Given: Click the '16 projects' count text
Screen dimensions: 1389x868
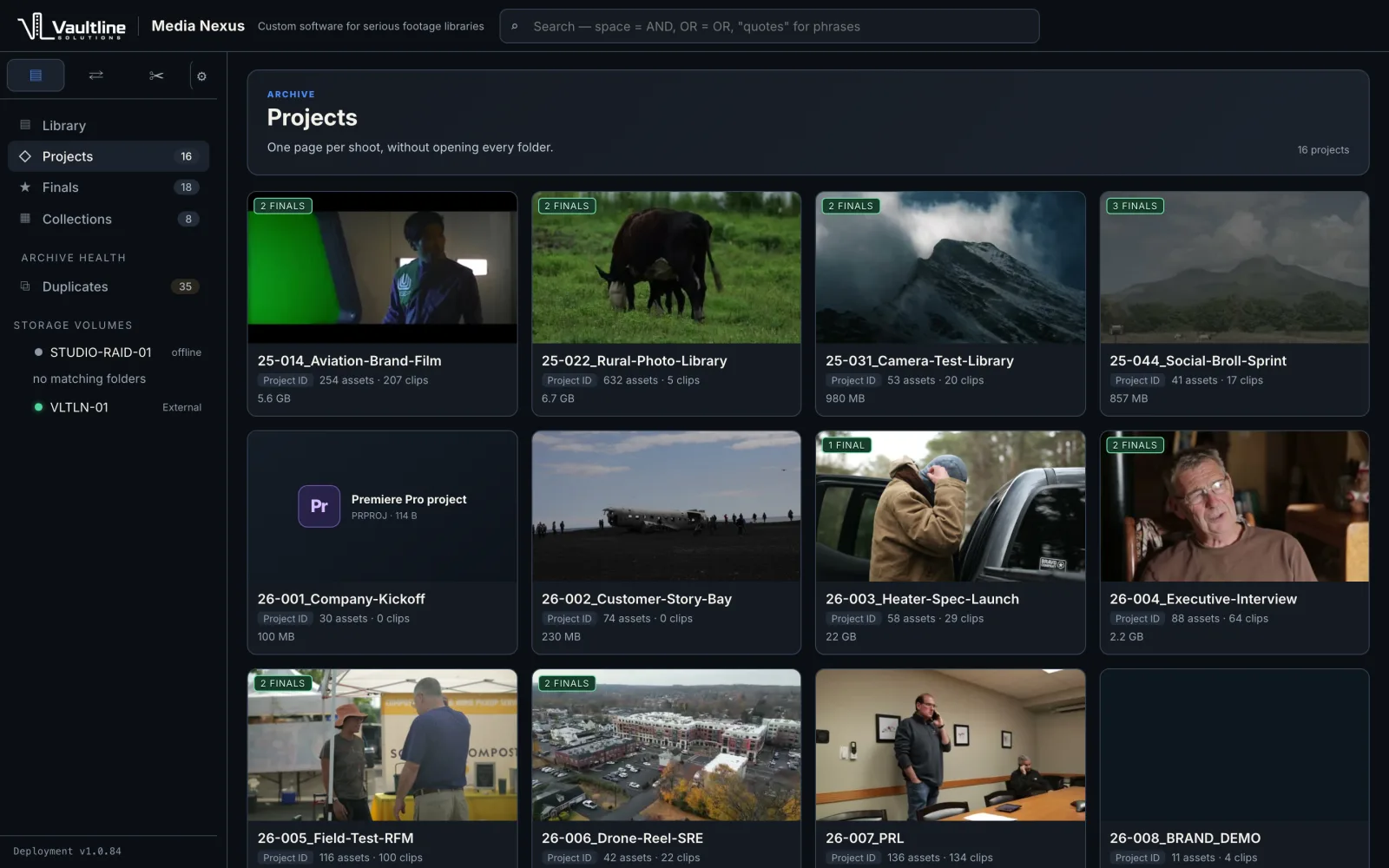Looking at the screenshot, I should 1323,150.
